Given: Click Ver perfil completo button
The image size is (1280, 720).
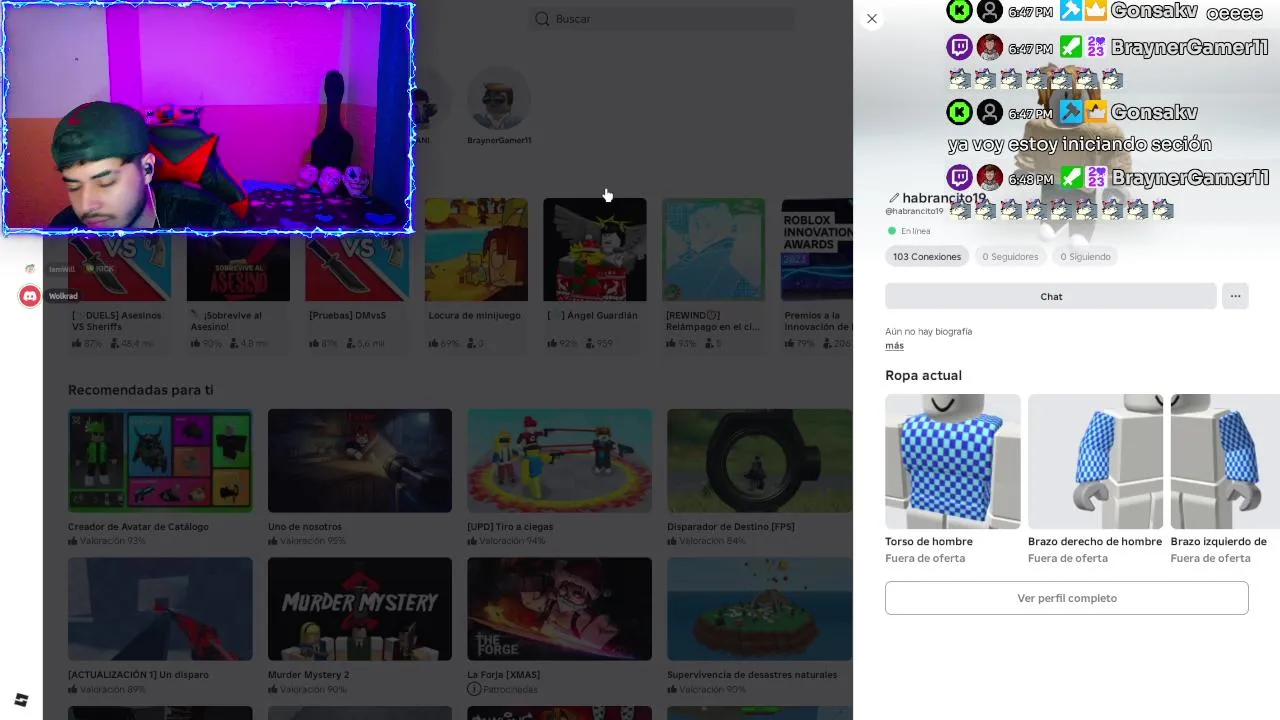Looking at the screenshot, I should 1067,598.
